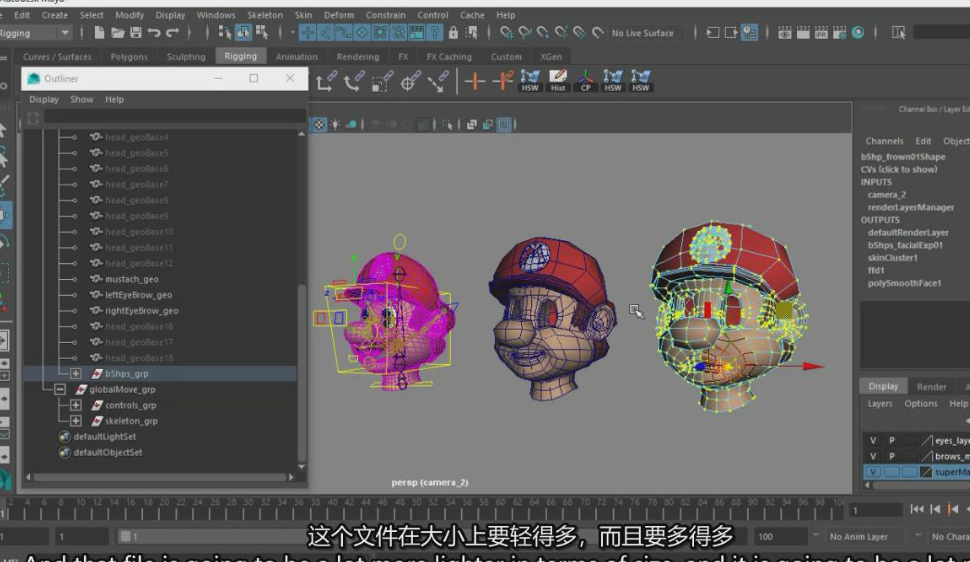Expand the controls_grp node
Screen dimensions: 970x562
click(x=75, y=405)
